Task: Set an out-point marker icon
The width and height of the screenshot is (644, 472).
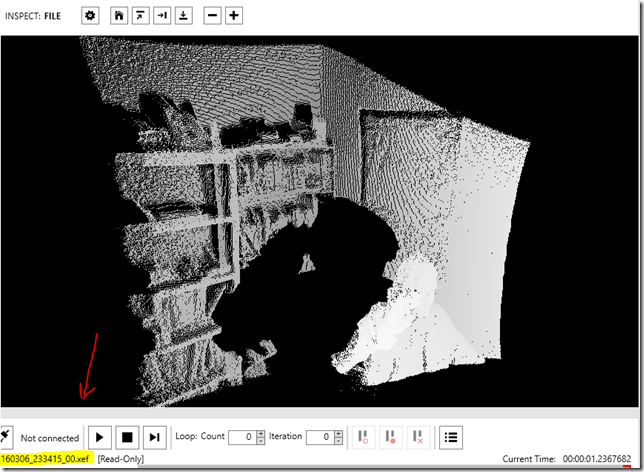Action: coord(391,437)
